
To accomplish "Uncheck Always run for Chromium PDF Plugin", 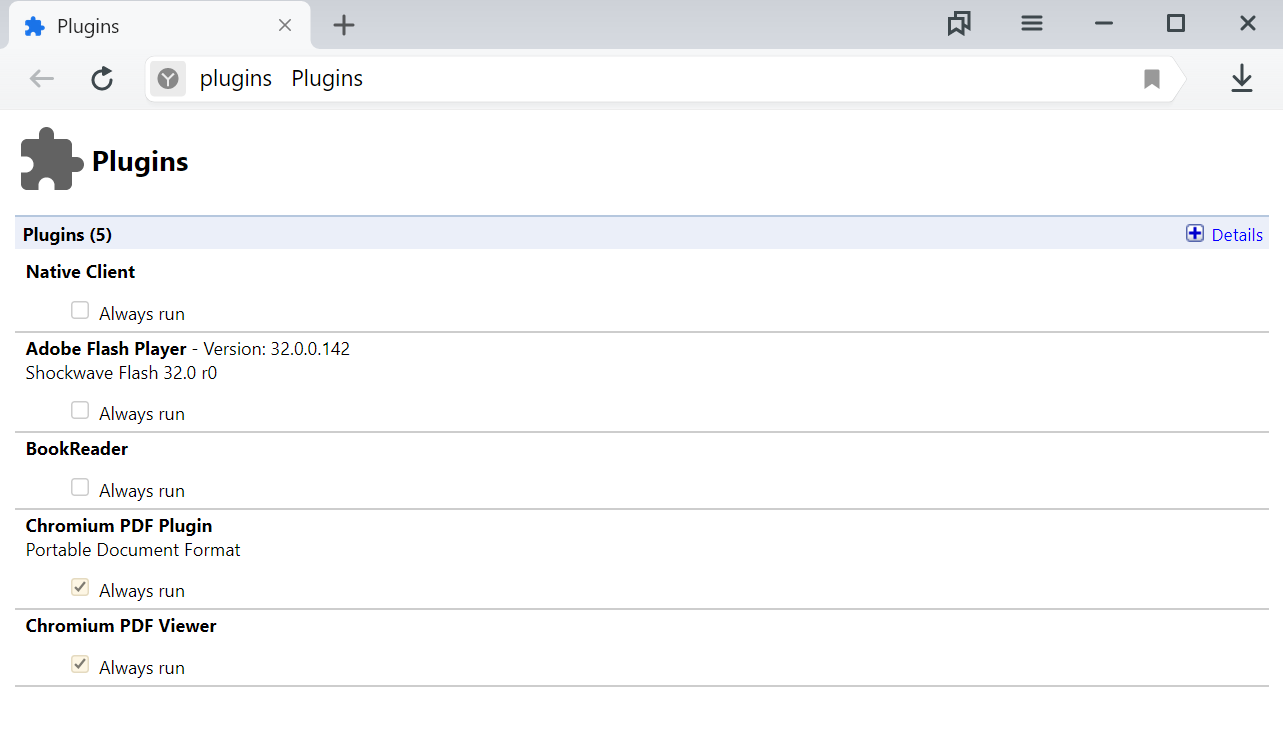I will [80, 588].
